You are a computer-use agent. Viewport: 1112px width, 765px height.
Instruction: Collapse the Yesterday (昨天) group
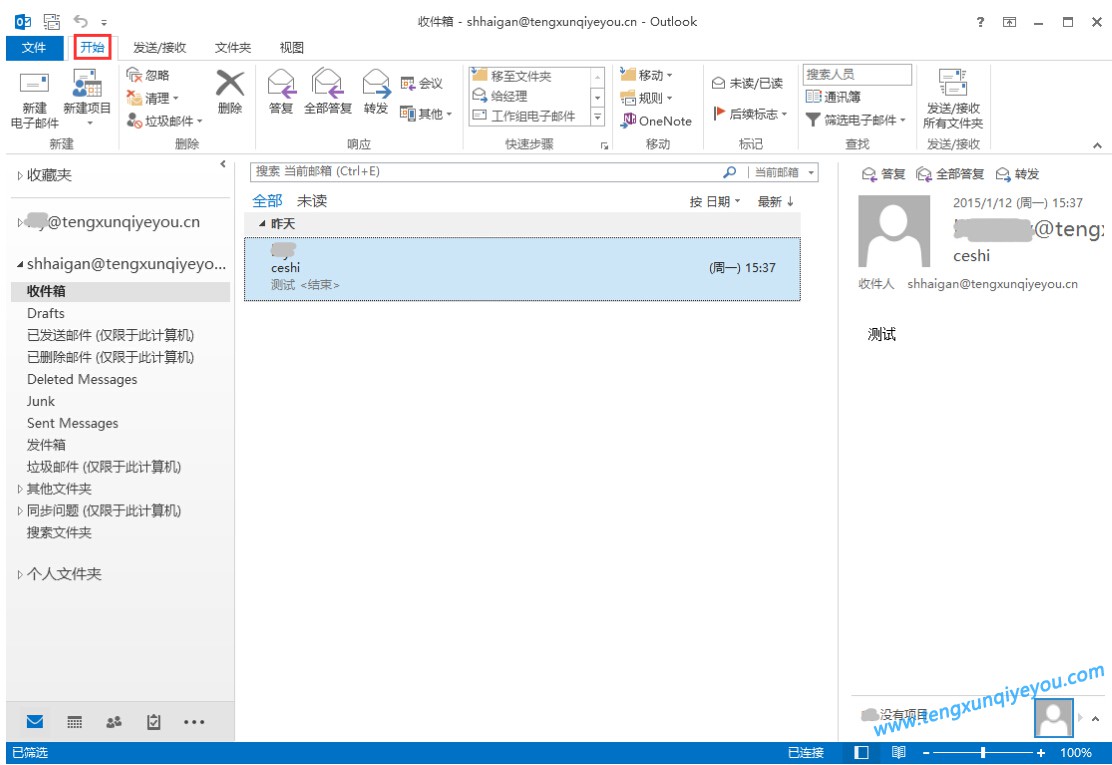pyautogui.click(x=262, y=223)
